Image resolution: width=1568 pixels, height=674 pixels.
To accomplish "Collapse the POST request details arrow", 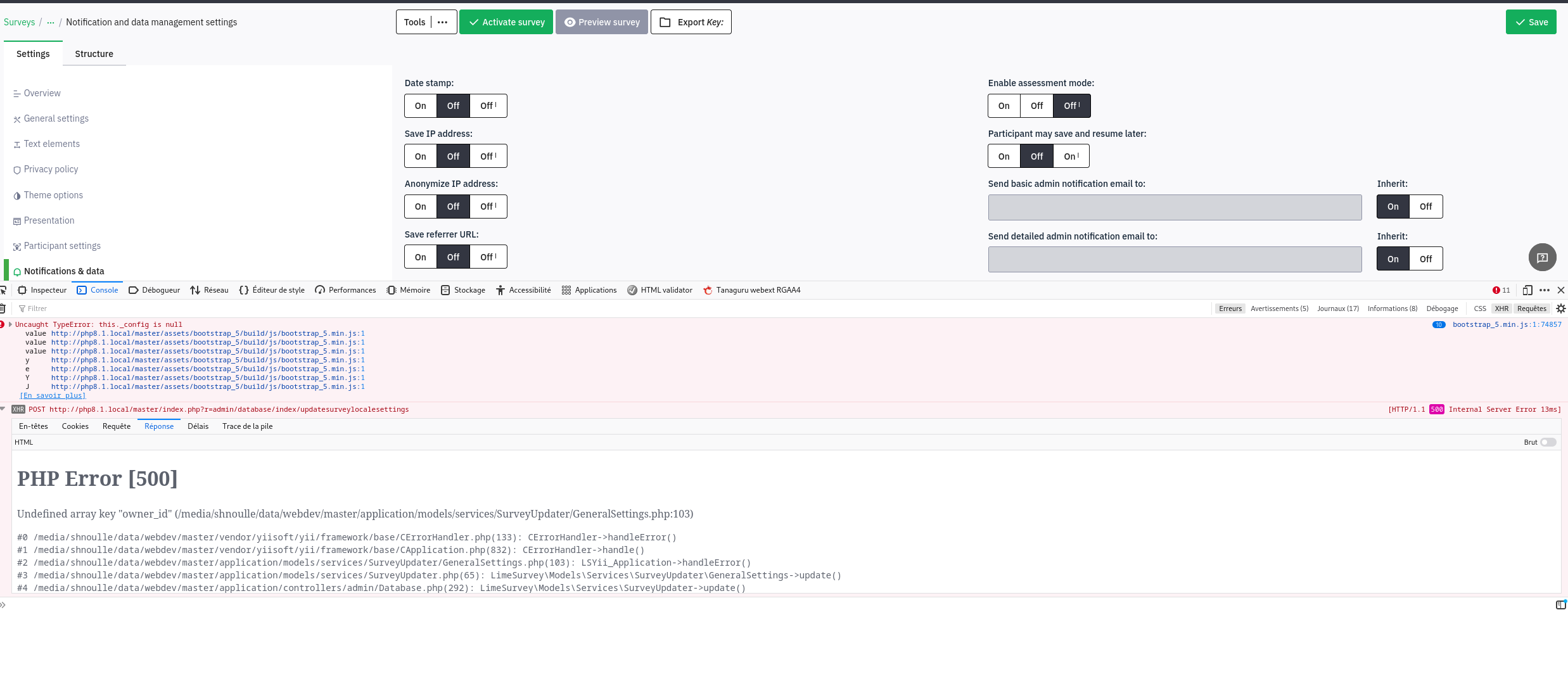I will point(3,409).
